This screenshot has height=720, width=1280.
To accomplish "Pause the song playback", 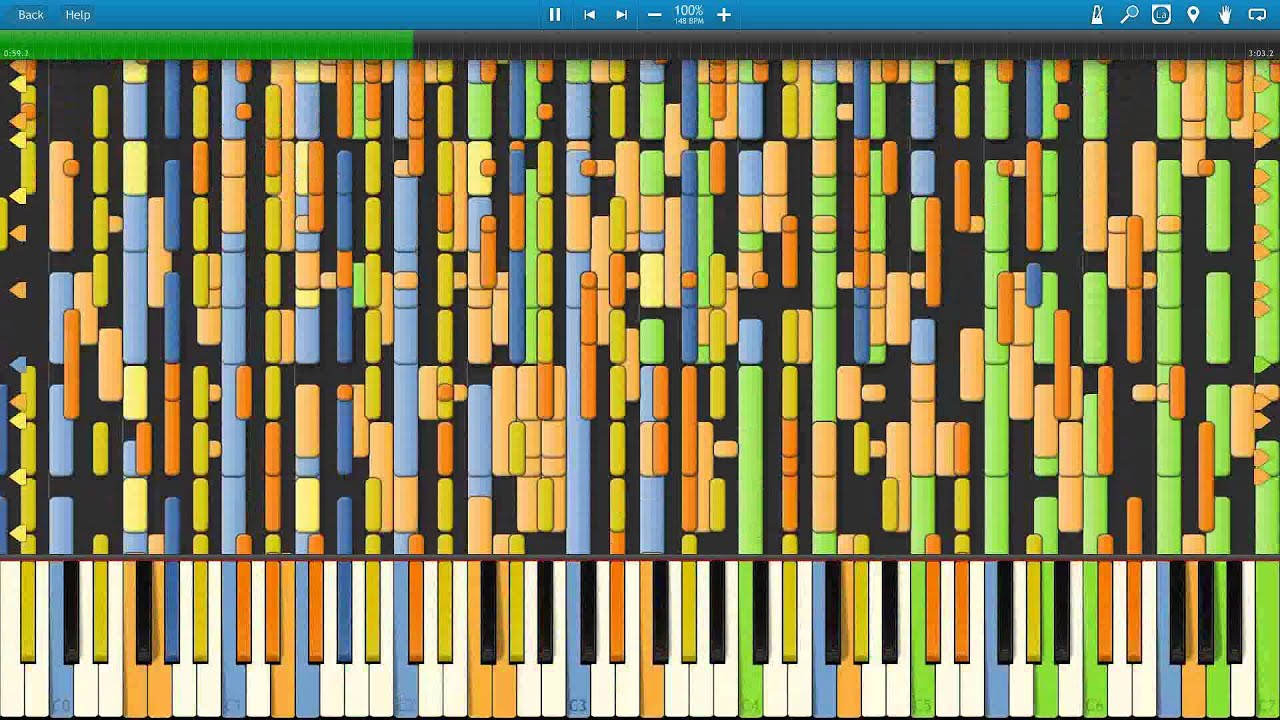I will 554,14.
